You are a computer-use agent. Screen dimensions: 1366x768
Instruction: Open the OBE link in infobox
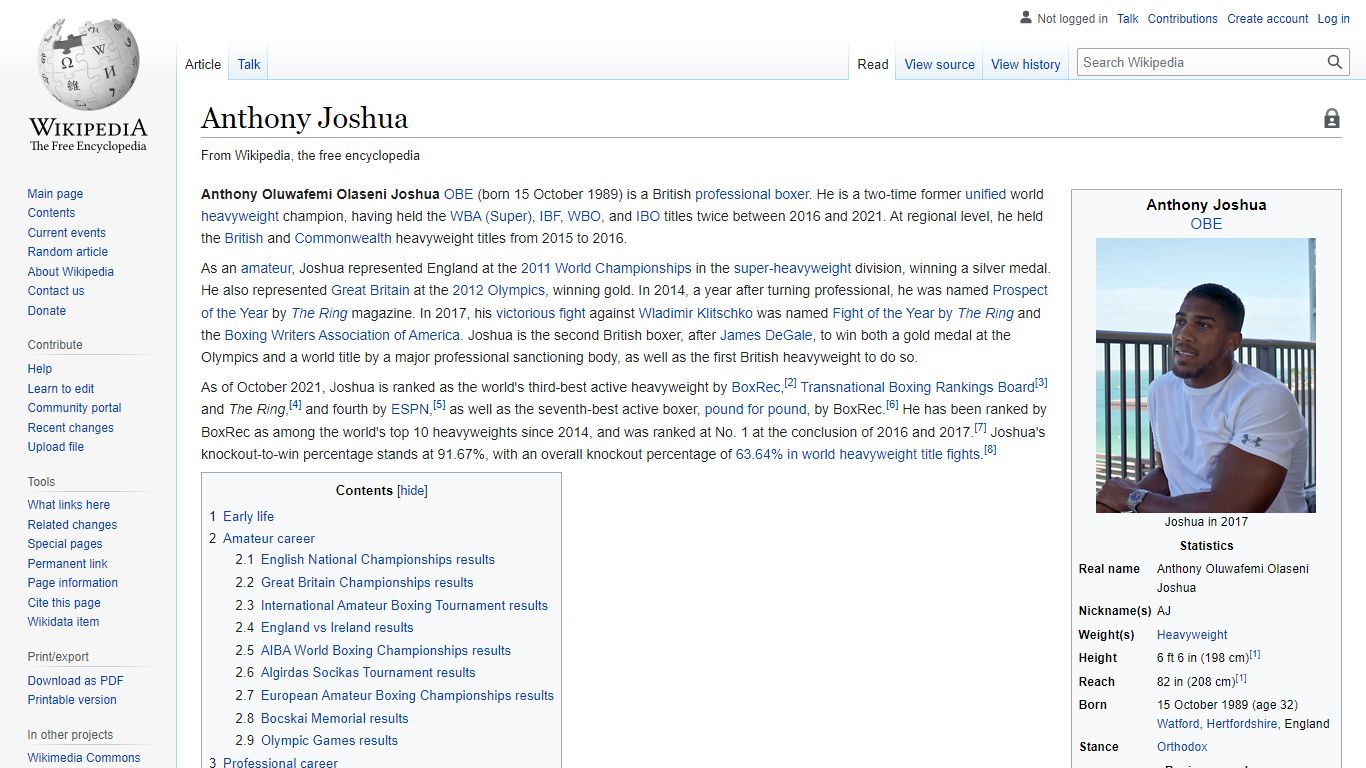[1206, 224]
